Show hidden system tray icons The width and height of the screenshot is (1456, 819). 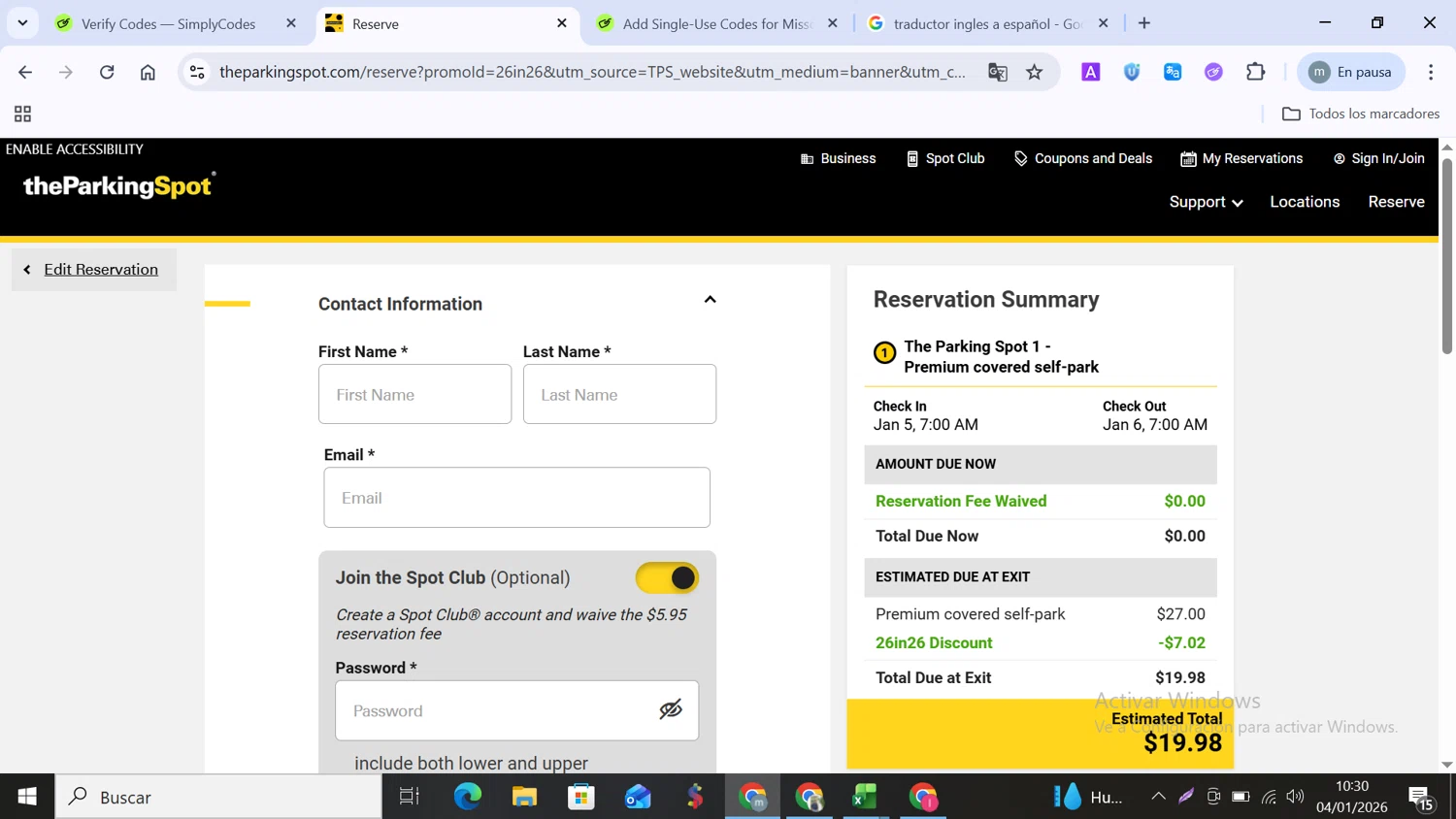(1158, 797)
